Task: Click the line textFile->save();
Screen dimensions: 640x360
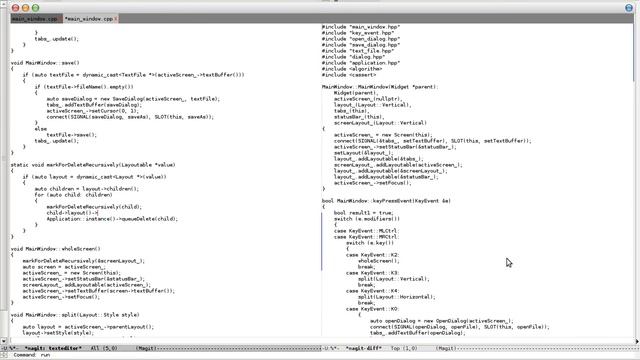Action: 71,135
